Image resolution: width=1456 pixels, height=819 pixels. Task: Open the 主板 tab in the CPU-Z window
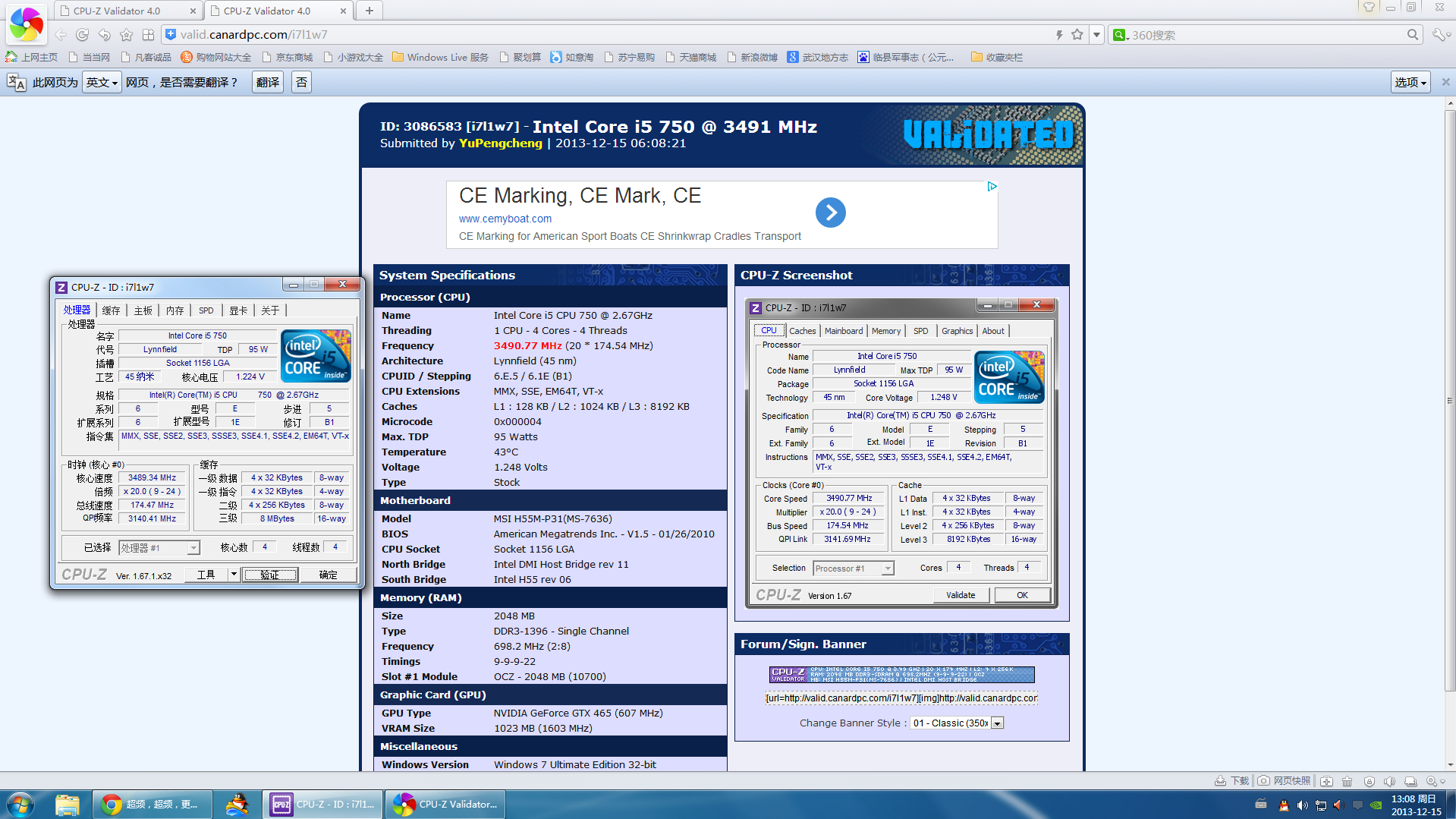143,310
